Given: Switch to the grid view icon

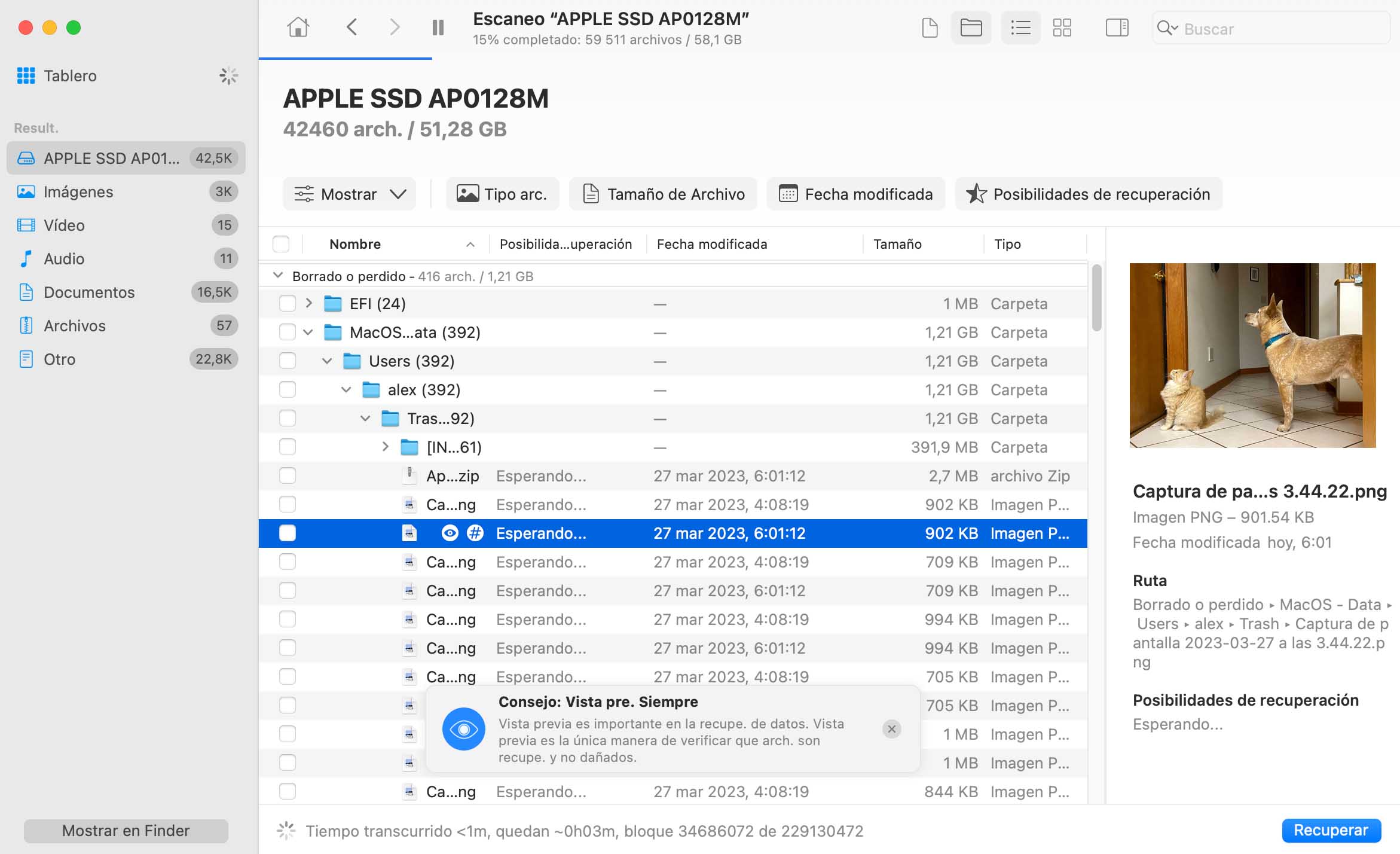Looking at the screenshot, I should [x=1062, y=28].
